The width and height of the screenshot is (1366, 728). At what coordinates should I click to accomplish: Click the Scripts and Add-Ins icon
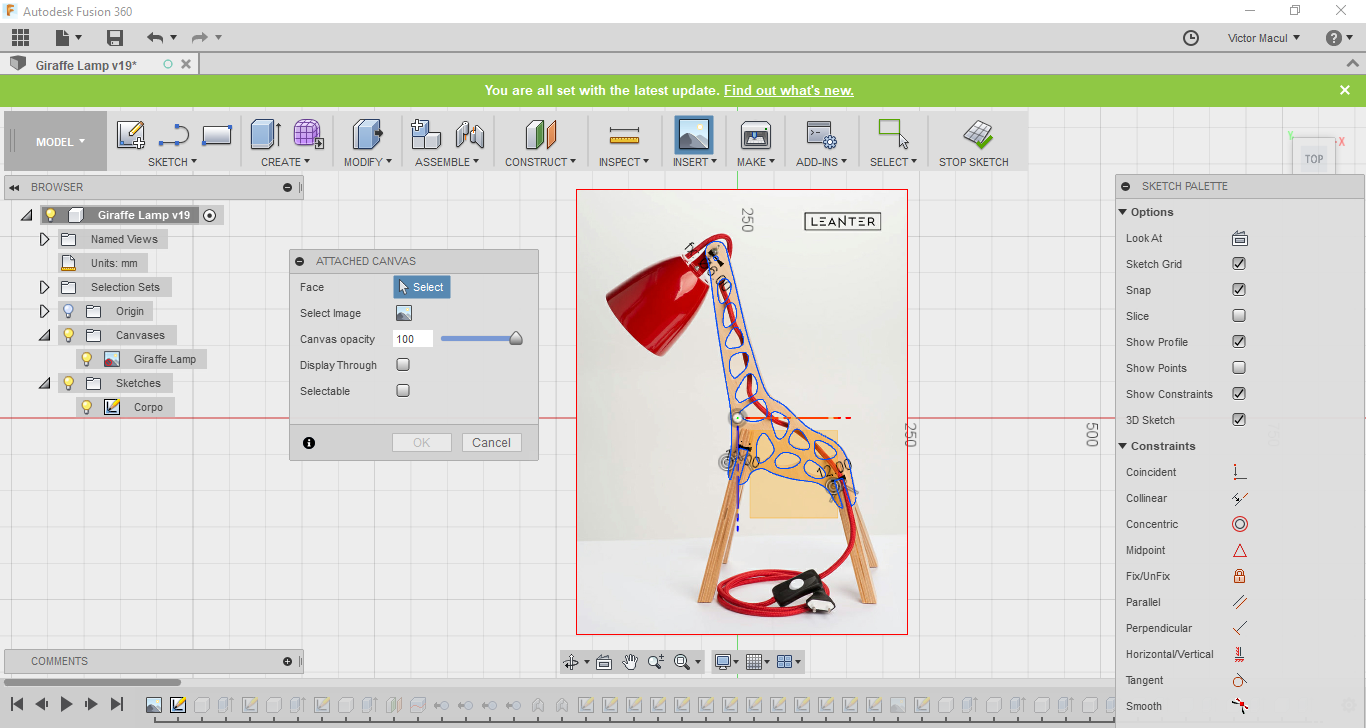tap(822, 135)
